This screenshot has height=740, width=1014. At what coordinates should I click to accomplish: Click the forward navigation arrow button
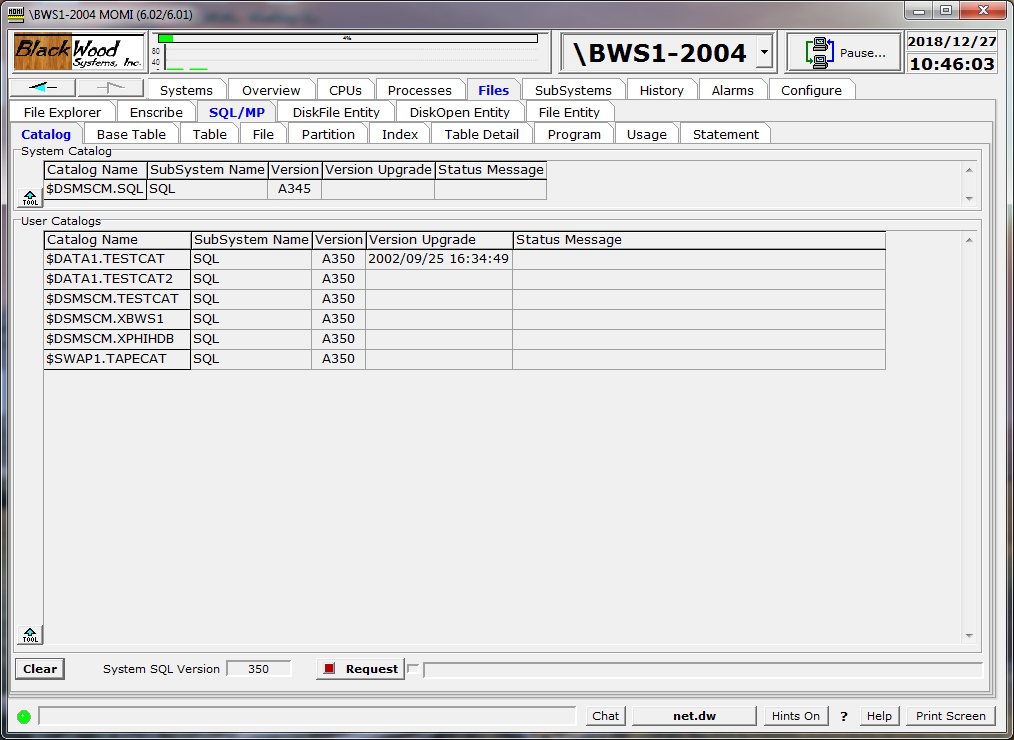tap(110, 88)
